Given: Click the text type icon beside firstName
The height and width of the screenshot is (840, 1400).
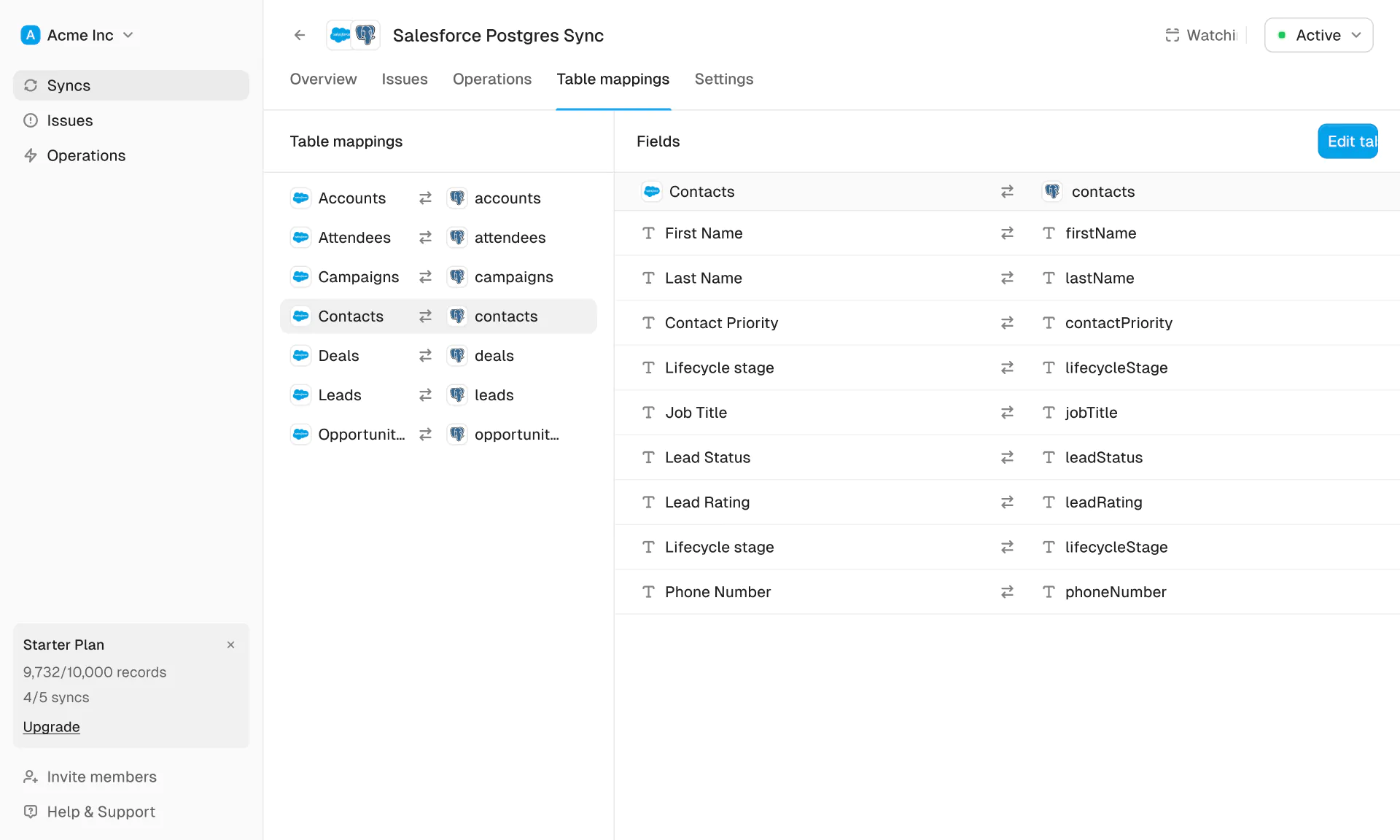Looking at the screenshot, I should [1049, 233].
